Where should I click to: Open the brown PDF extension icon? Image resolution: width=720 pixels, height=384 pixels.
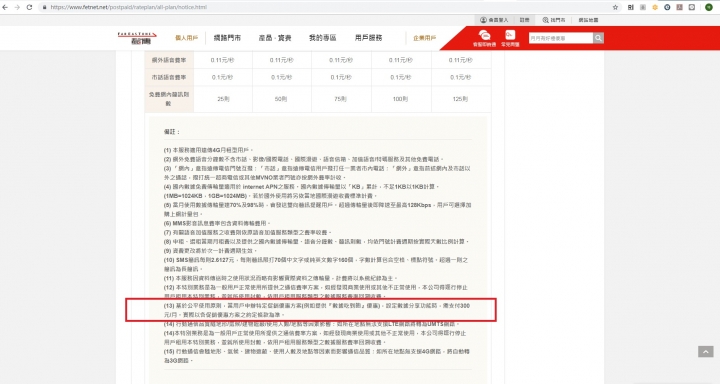coord(680,7)
